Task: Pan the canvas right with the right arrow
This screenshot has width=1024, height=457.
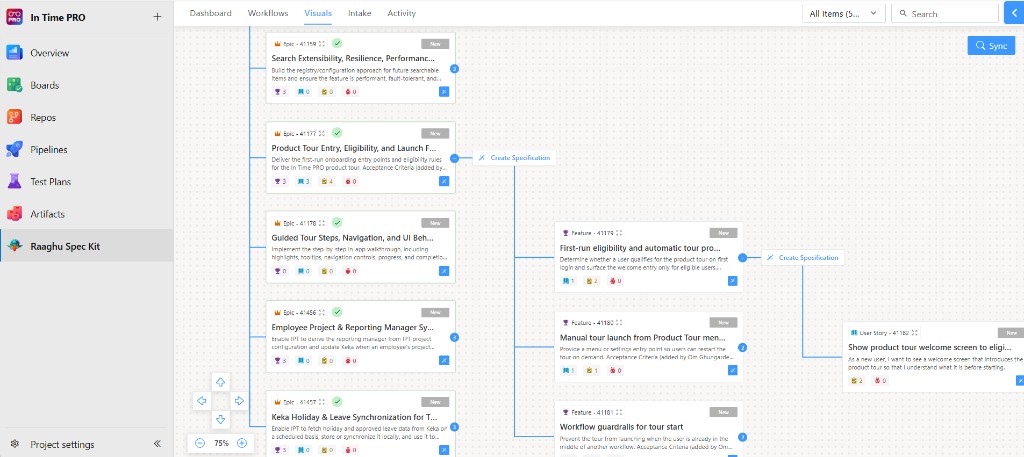Action: (x=240, y=401)
